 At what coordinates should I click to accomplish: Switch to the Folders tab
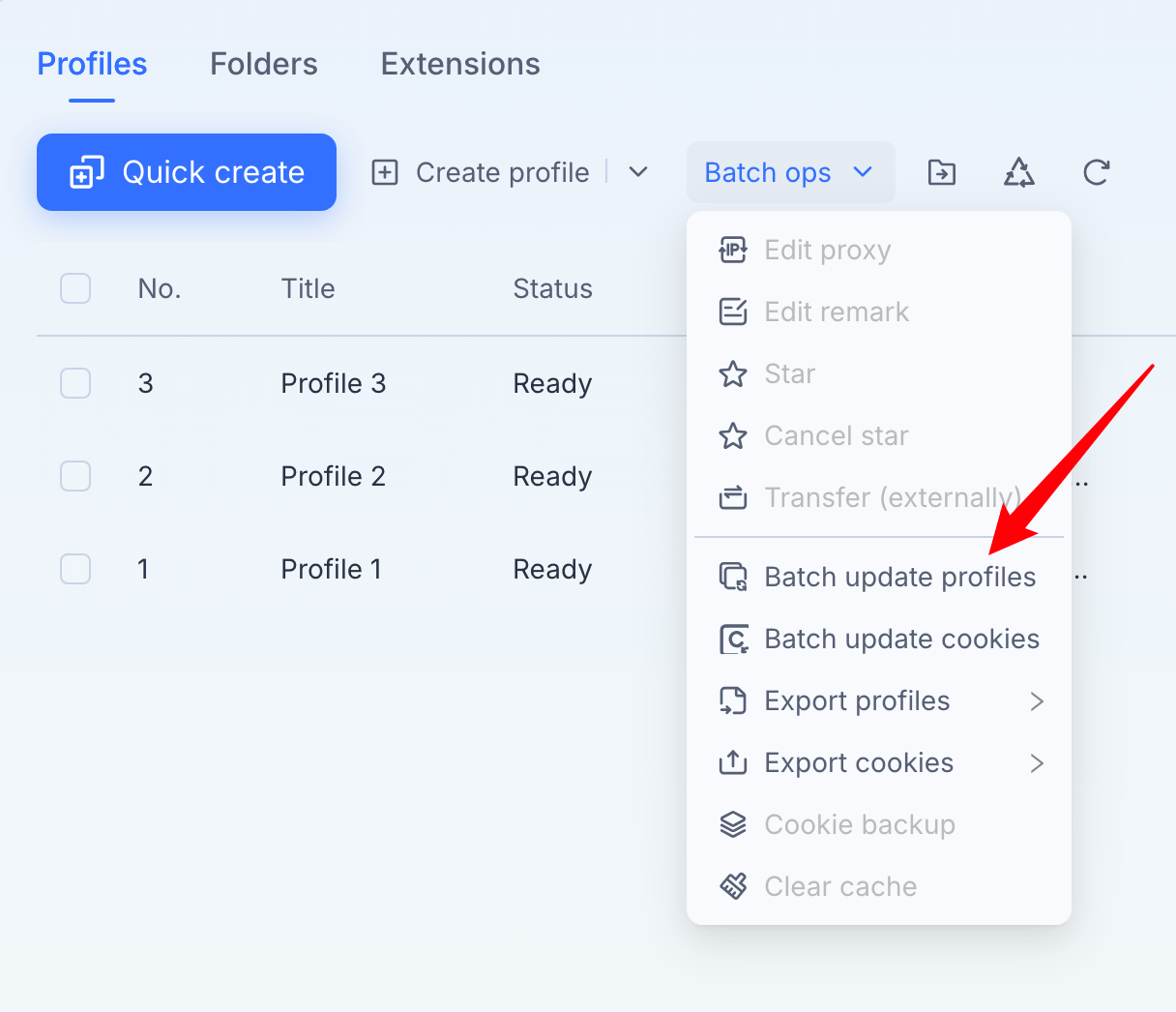(264, 64)
